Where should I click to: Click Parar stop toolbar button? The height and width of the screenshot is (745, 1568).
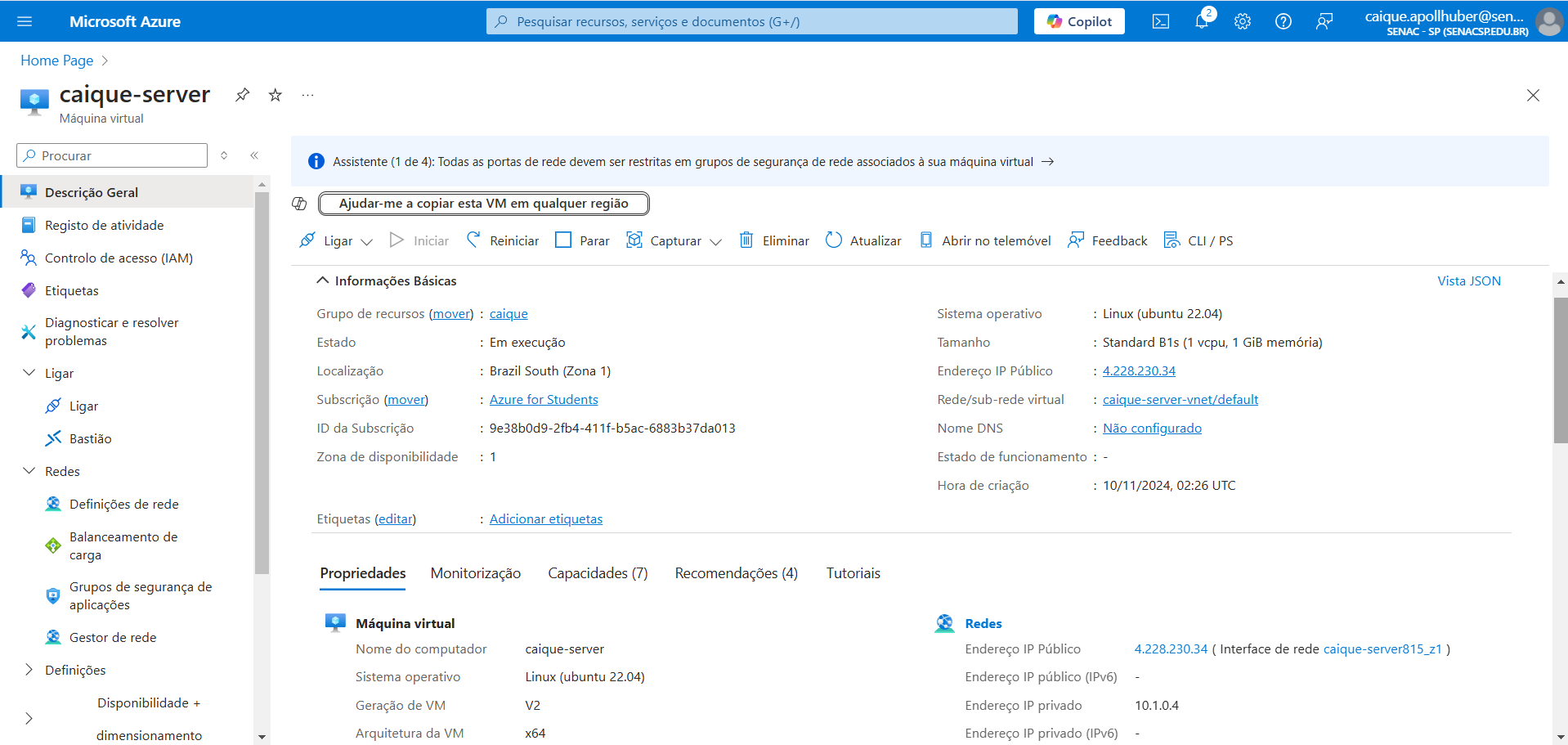582,240
